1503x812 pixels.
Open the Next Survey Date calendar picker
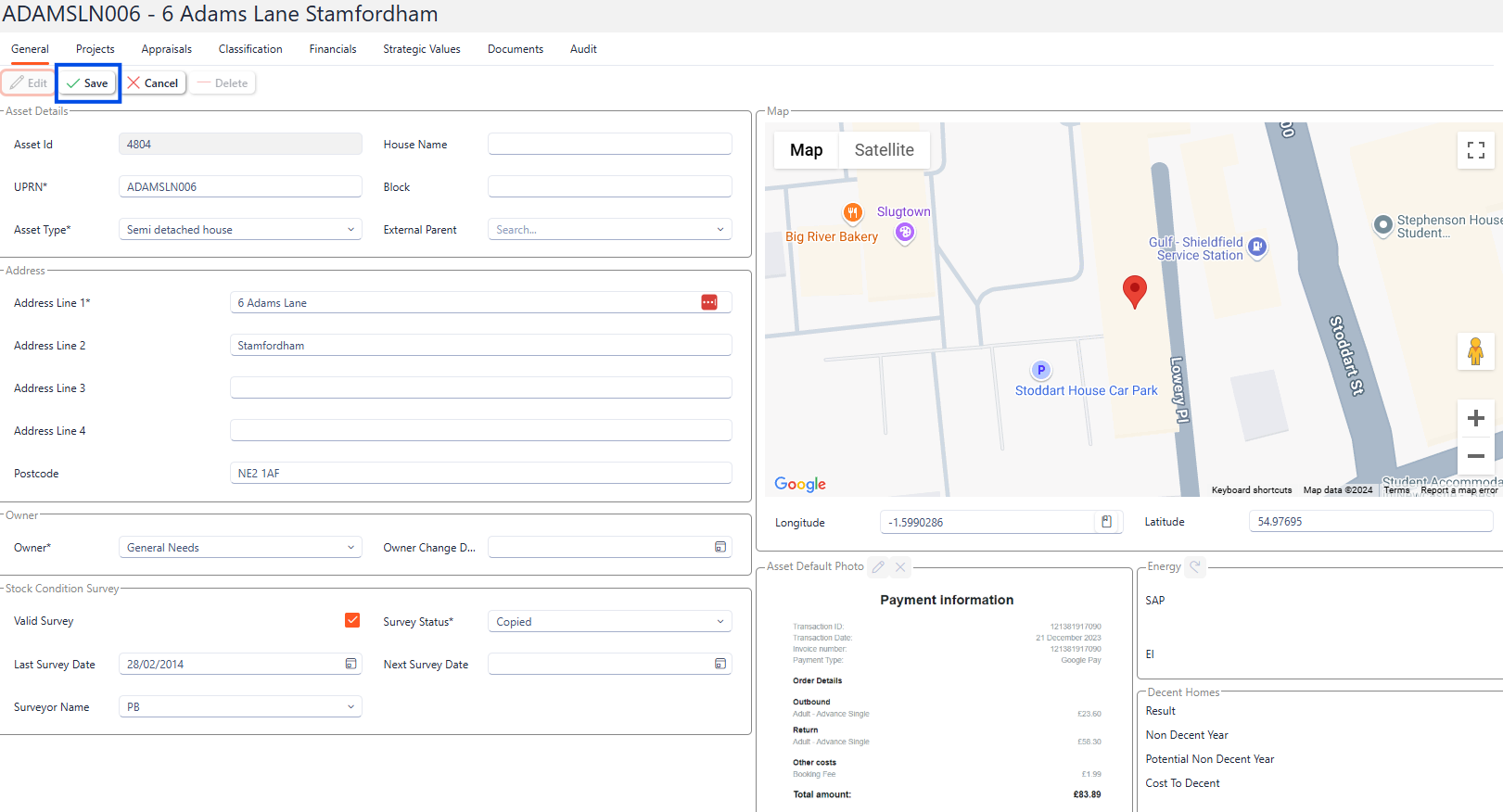pos(720,664)
